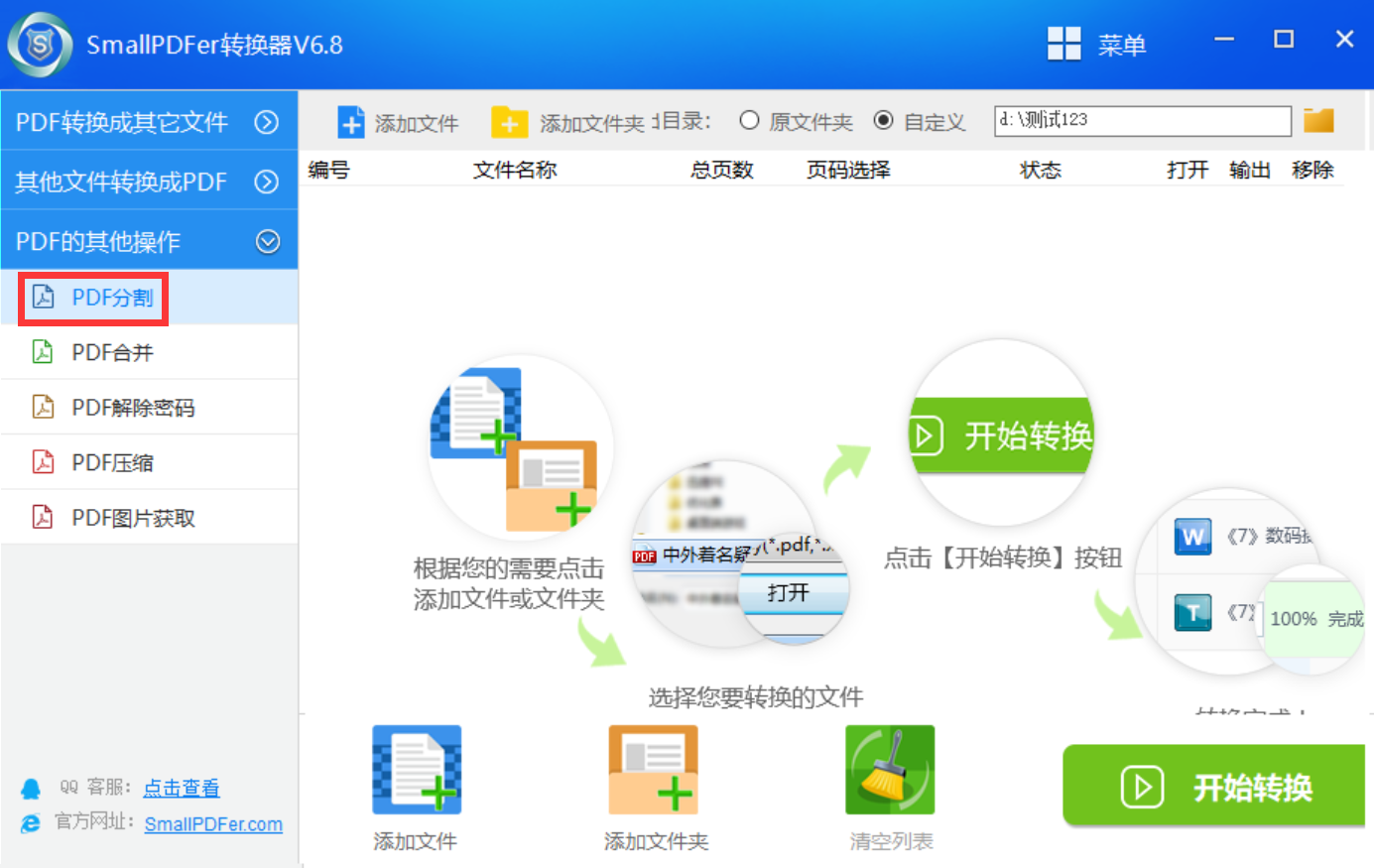The width and height of the screenshot is (1374, 868).
Task: Click the 移除 column header
Action: click(1312, 170)
